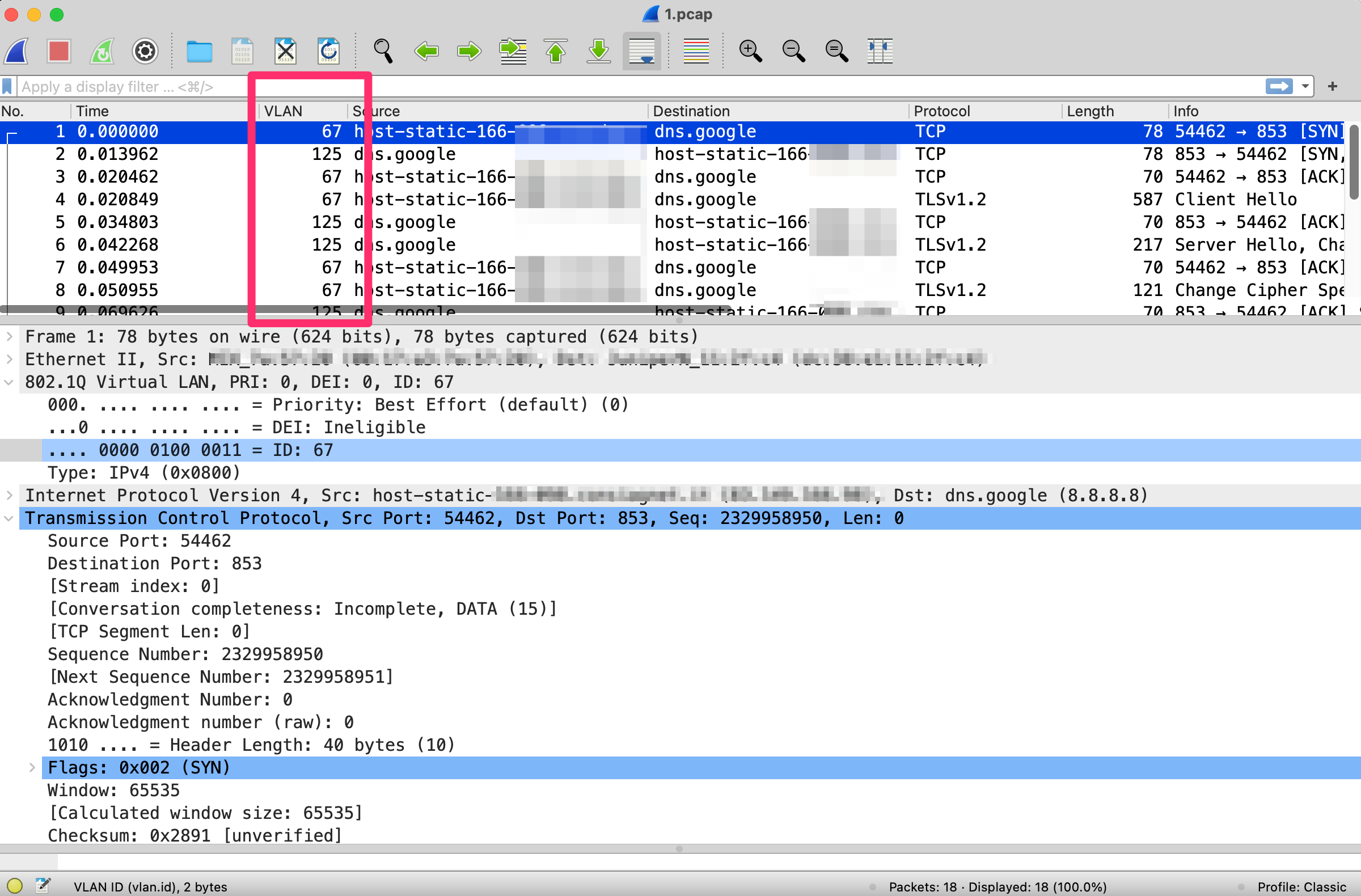
Task: Find a packet magnifier icon
Action: (x=383, y=52)
